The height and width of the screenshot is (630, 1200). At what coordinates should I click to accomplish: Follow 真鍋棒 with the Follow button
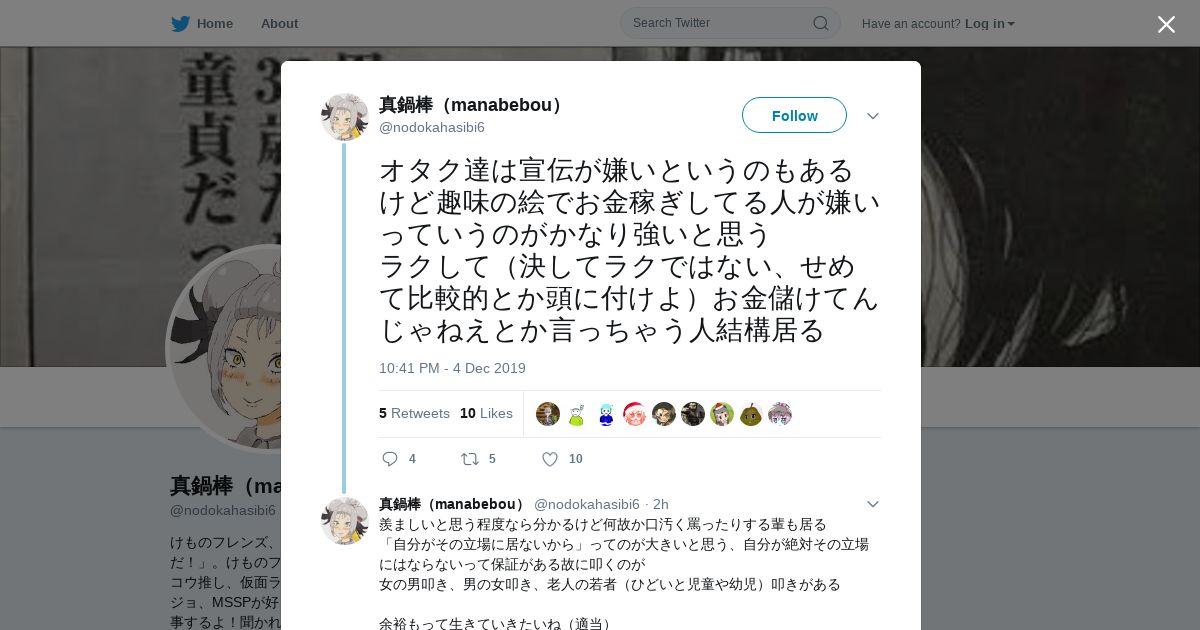(x=794, y=115)
